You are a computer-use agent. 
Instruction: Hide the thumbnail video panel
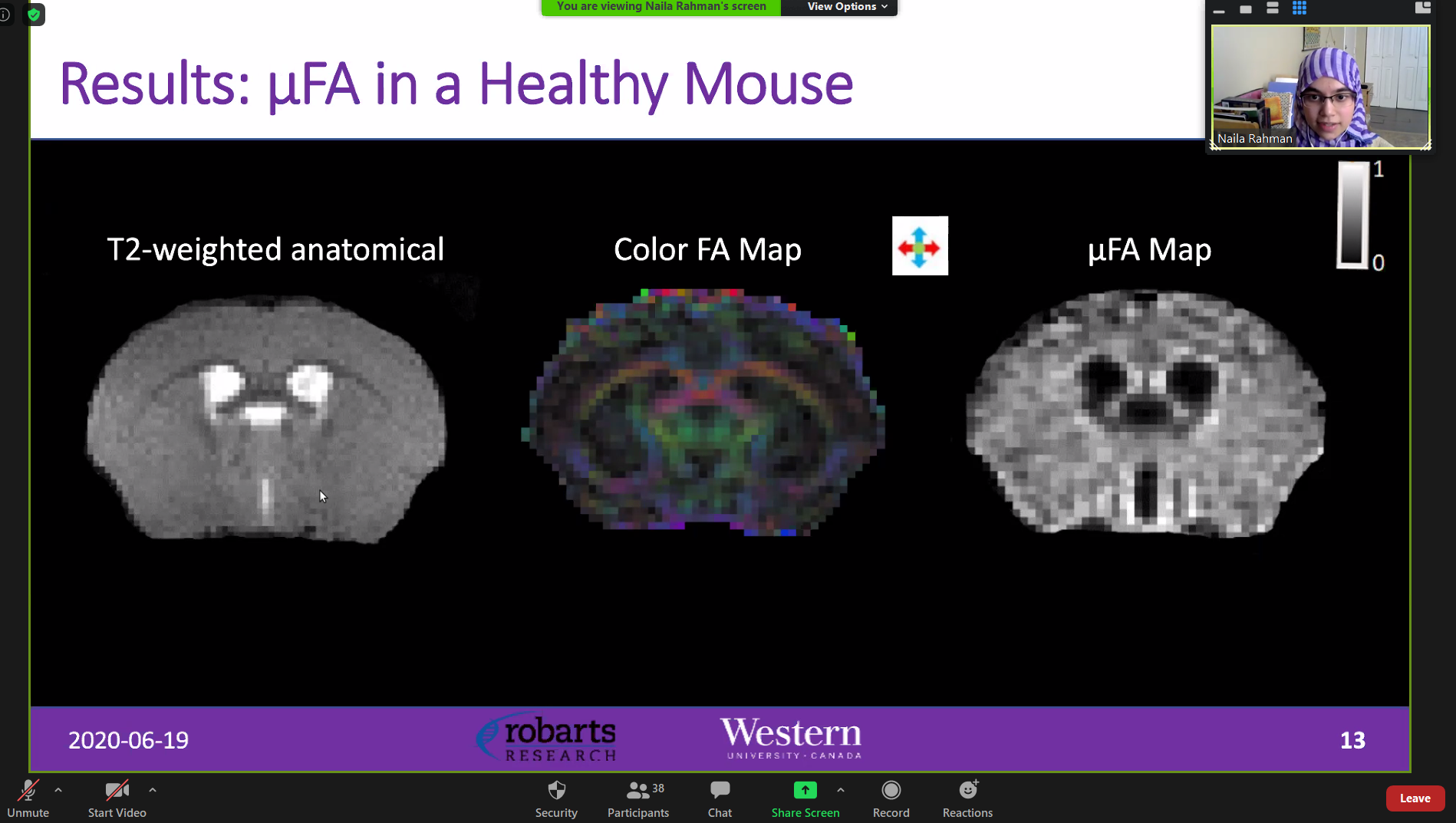point(1219,10)
